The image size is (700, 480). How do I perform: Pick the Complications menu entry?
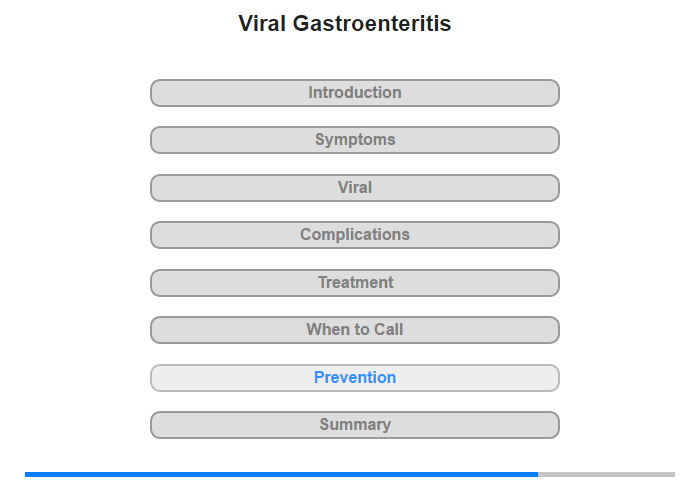[354, 235]
